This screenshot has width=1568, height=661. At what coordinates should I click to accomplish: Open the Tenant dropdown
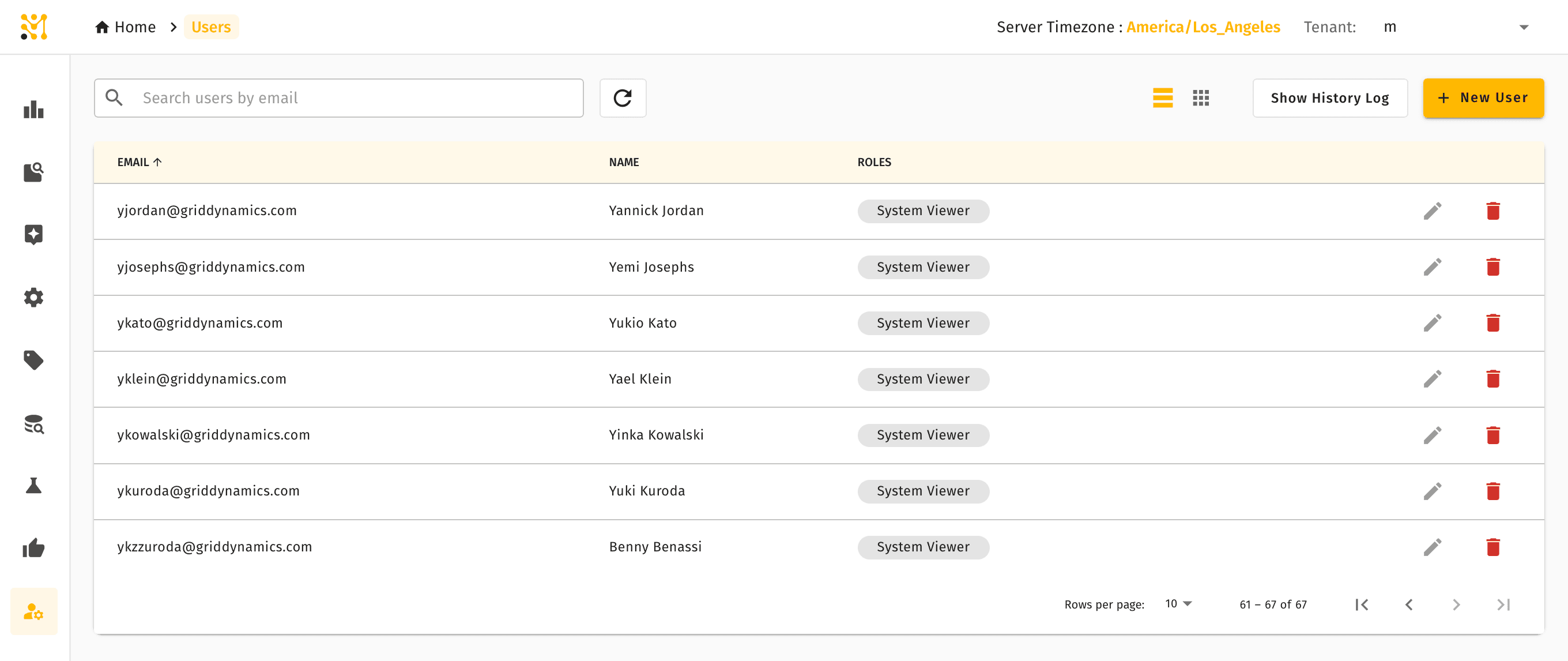point(1457,28)
